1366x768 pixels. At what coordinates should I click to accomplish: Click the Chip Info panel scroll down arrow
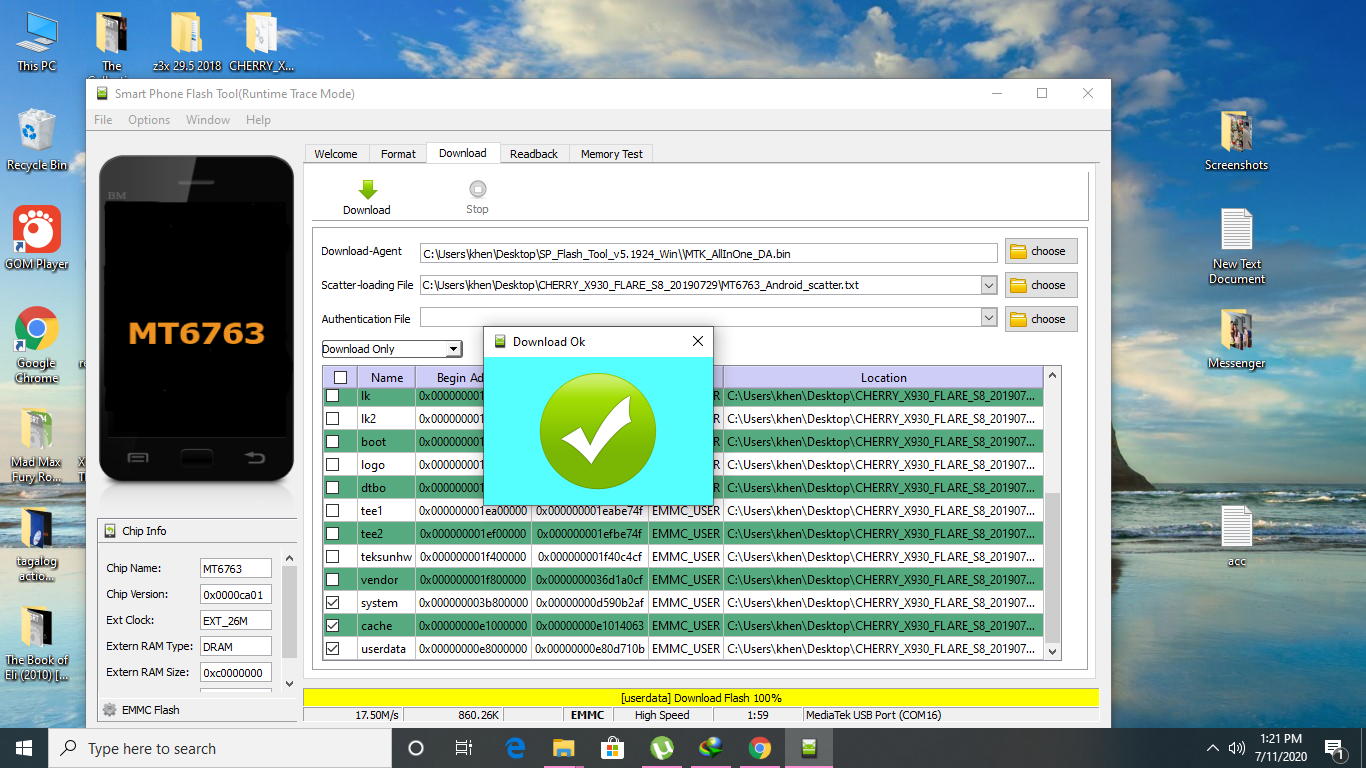point(290,684)
